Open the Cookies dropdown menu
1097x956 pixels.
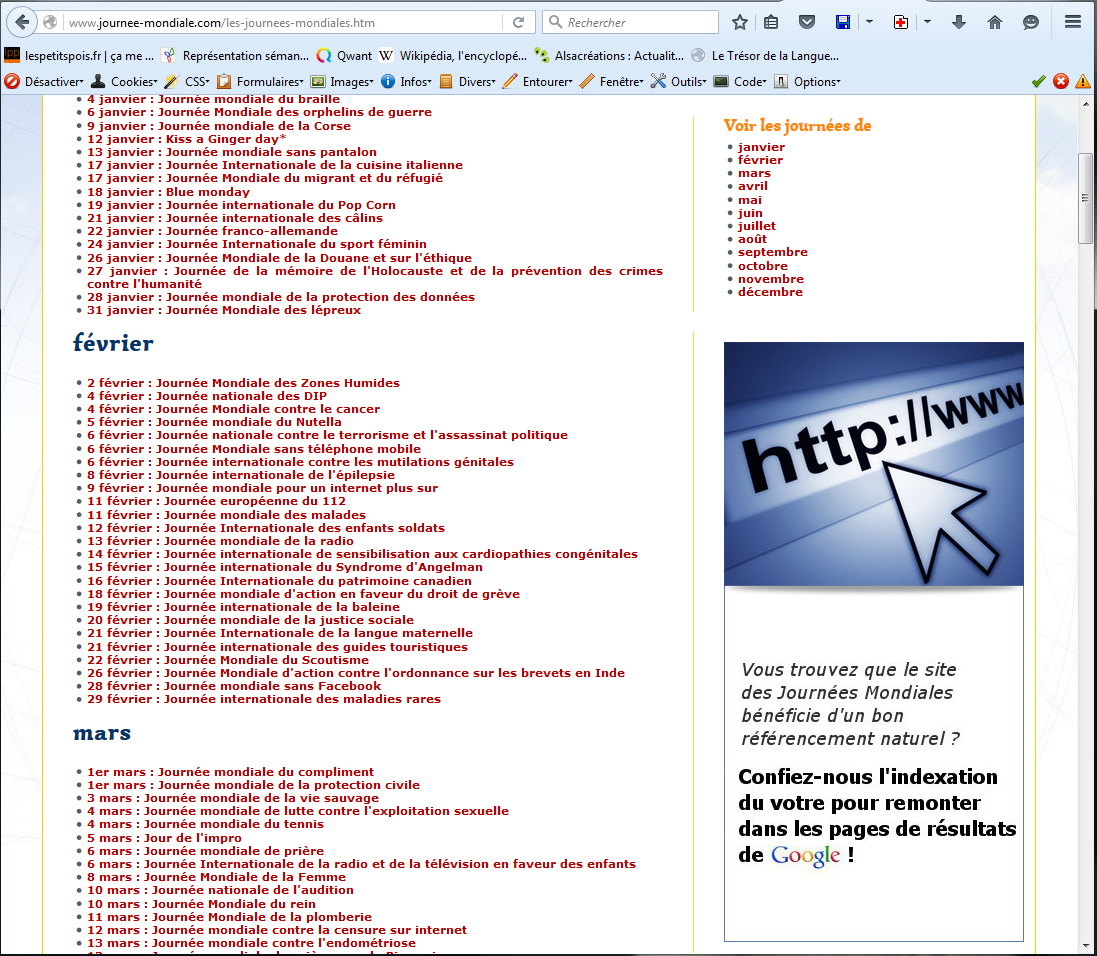point(125,82)
